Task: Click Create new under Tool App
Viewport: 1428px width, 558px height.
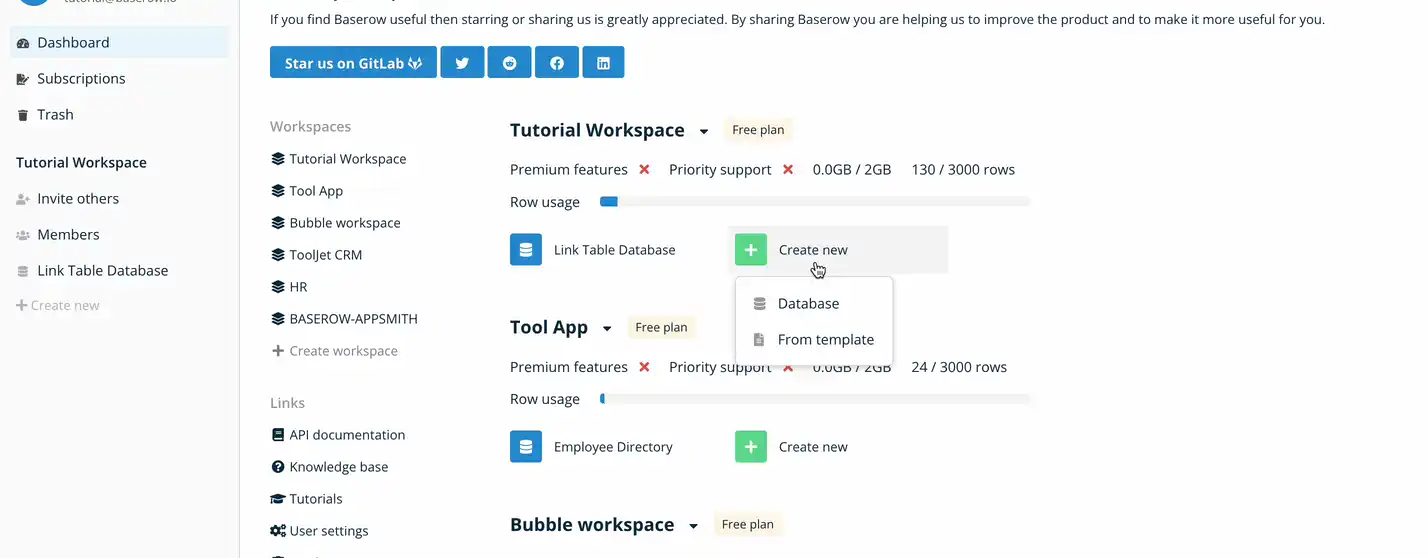Action: pyautogui.click(x=813, y=447)
